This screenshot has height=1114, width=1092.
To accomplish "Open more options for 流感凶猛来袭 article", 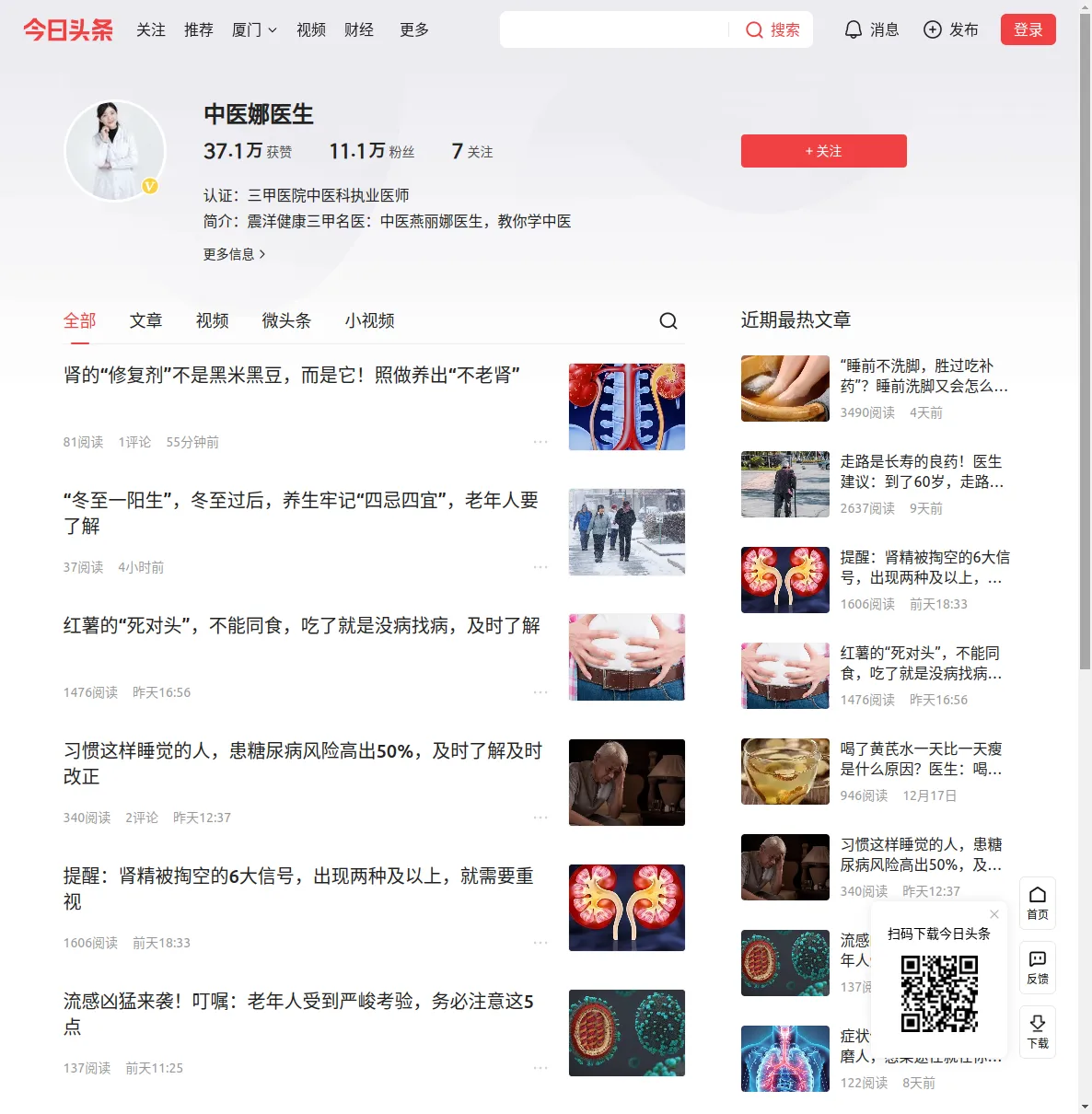I will tap(540, 1068).
